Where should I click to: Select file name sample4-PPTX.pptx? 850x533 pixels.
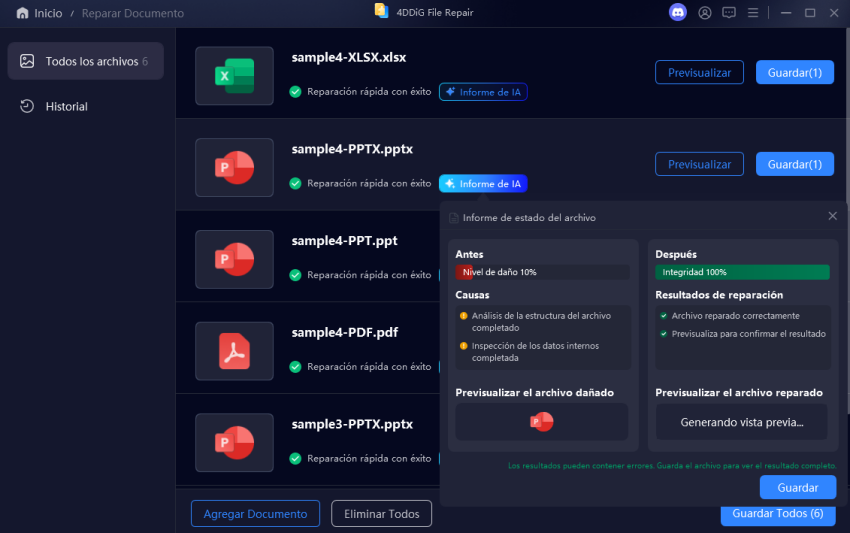click(x=352, y=149)
